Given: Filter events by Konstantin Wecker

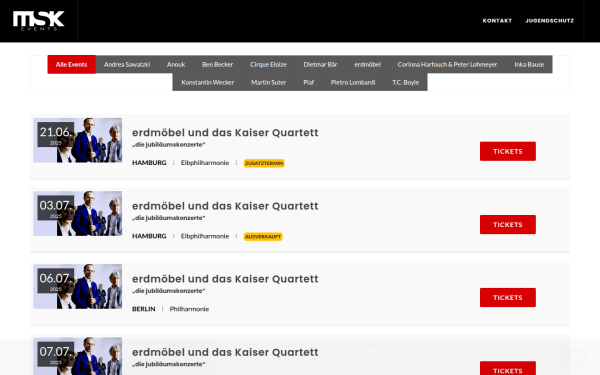Looking at the screenshot, I should point(207,82).
